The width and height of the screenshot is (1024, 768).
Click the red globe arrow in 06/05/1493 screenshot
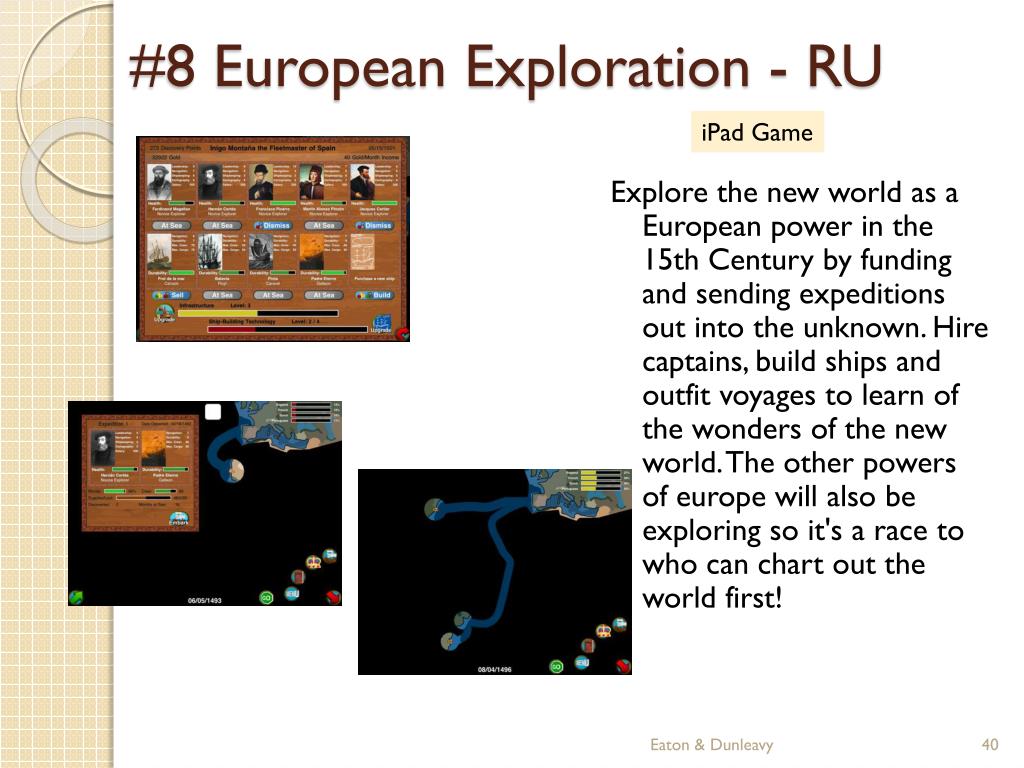(333, 597)
